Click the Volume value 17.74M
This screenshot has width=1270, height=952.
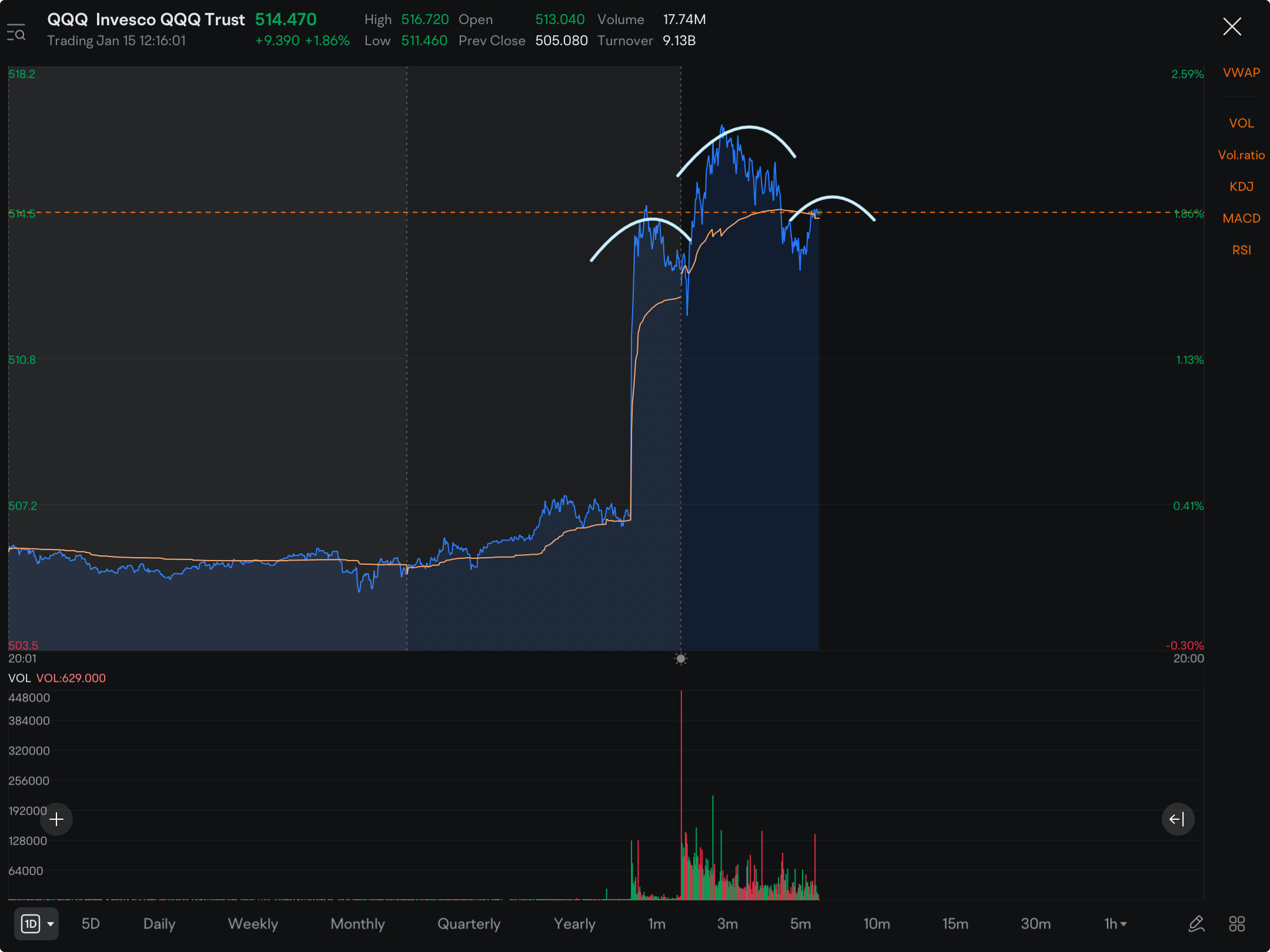(x=684, y=19)
